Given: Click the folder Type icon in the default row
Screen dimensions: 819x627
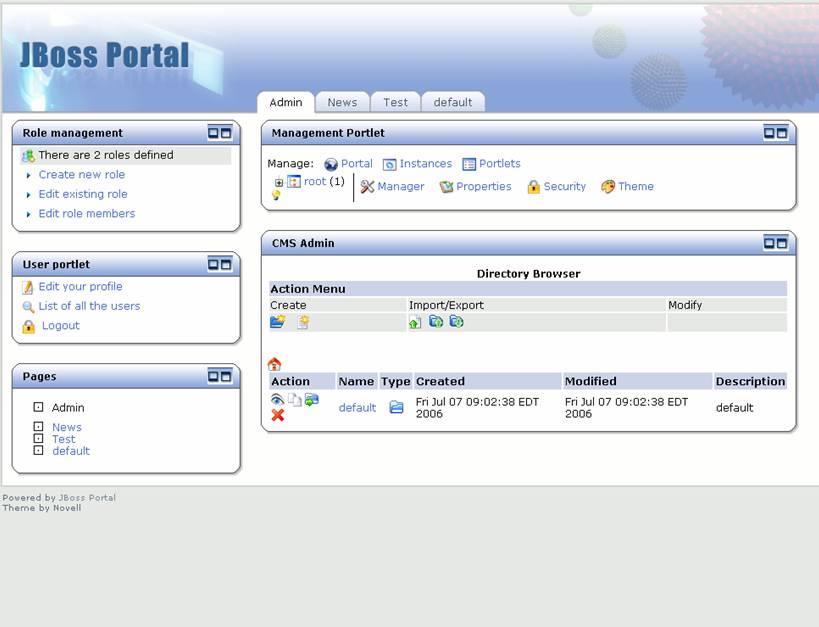Looking at the screenshot, I should [396, 407].
